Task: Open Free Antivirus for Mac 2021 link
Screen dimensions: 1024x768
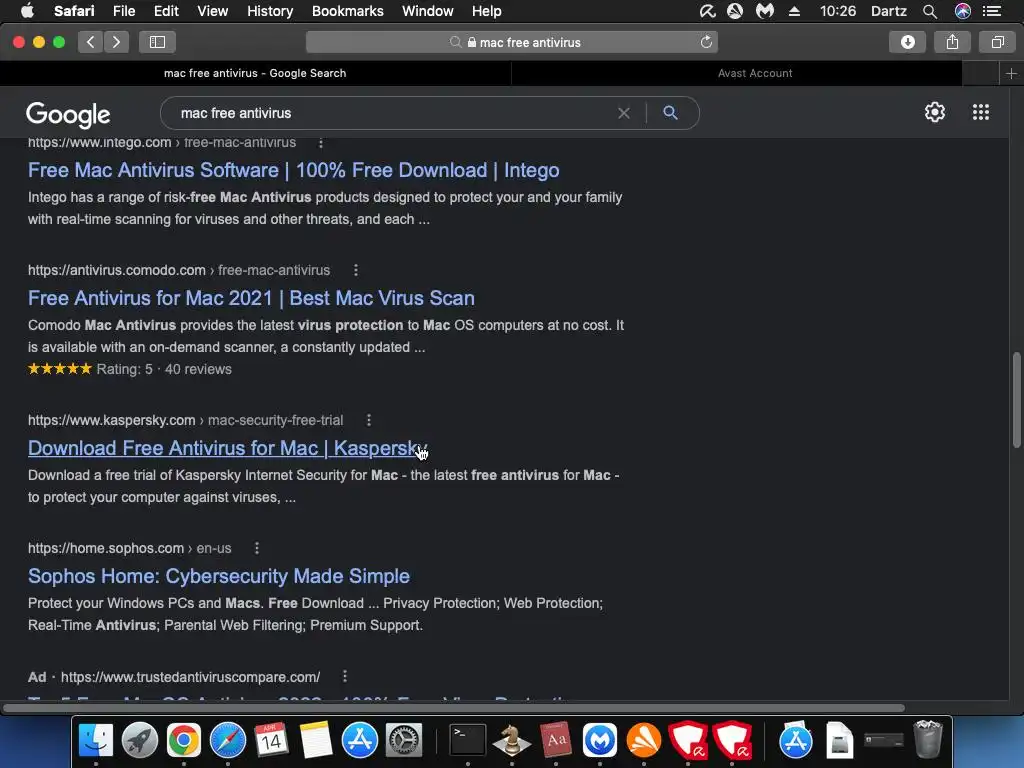Action: click(x=251, y=298)
